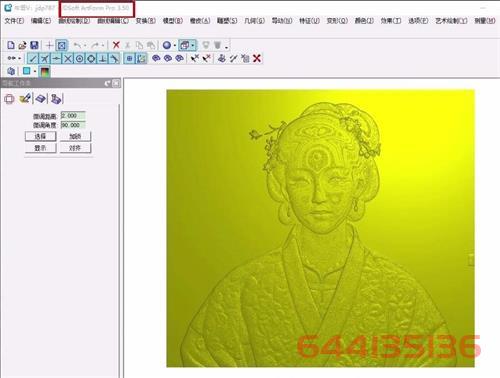Toggle the intersection snap X button

(x=68, y=59)
